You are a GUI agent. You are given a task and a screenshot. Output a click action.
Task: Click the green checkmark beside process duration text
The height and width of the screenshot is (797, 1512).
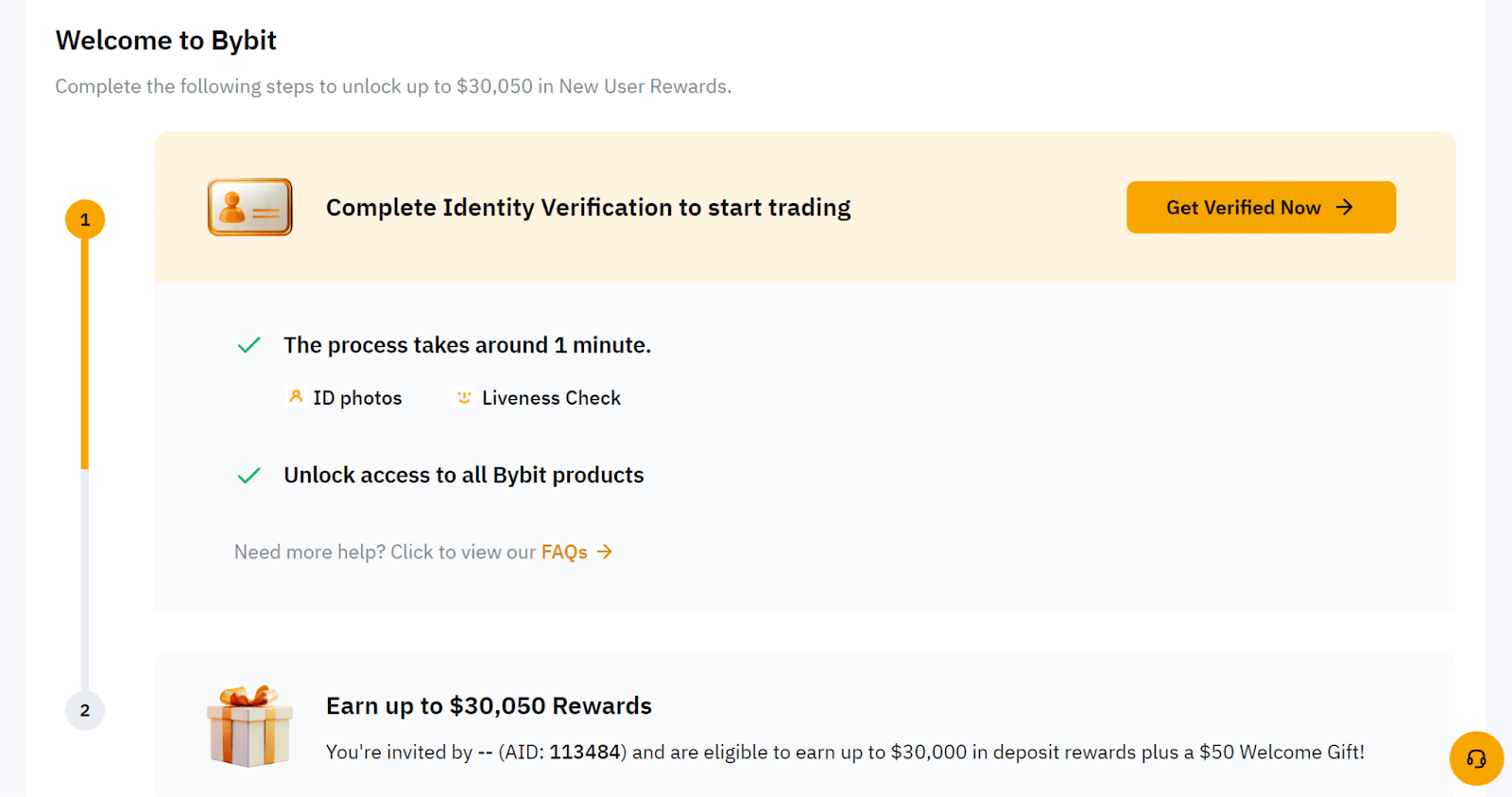point(249,344)
